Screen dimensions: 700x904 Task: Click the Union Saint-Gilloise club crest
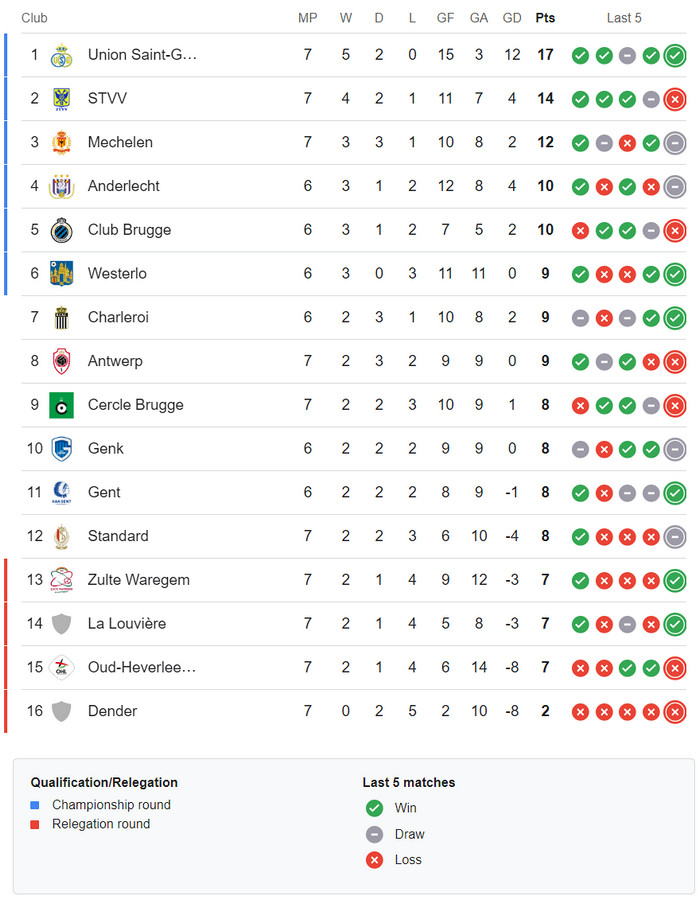pos(61,55)
